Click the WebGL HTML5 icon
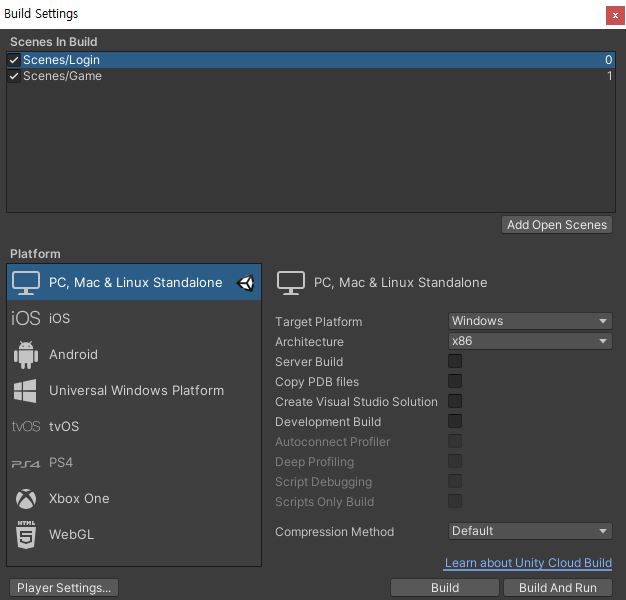The width and height of the screenshot is (626, 600). coord(26,535)
